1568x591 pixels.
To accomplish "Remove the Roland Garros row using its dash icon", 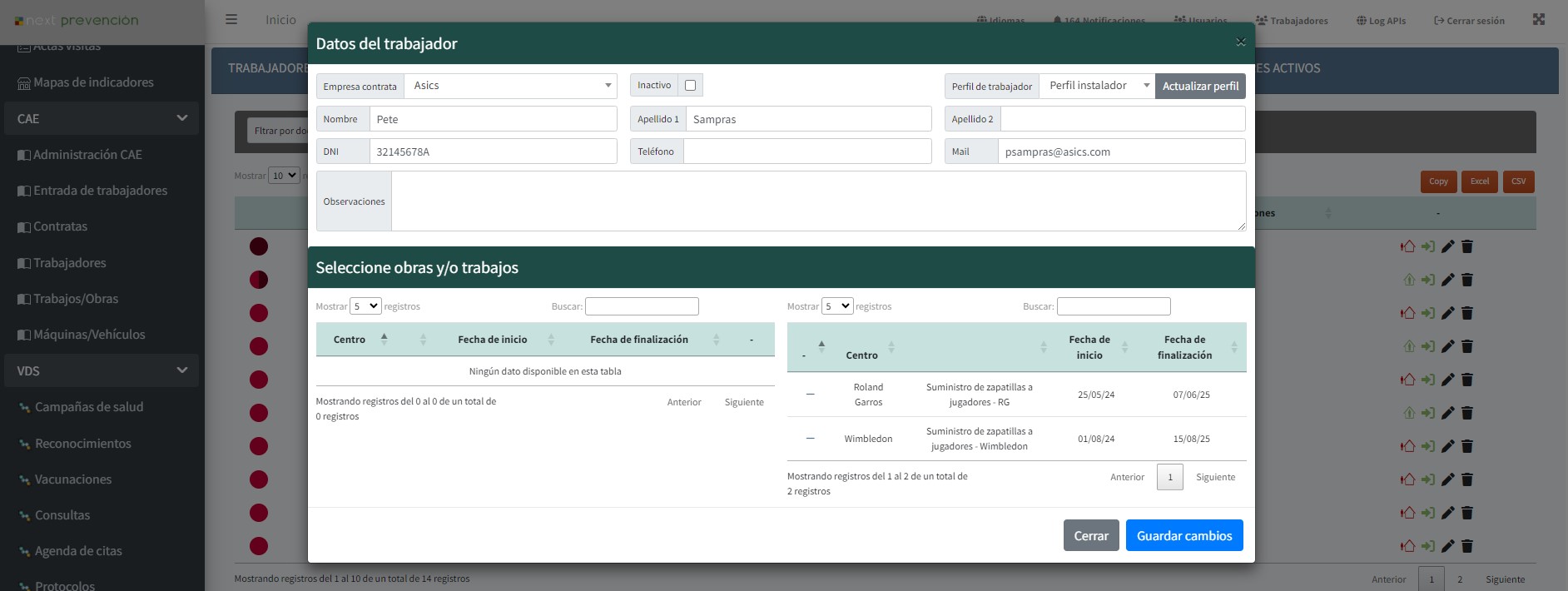I will tap(811, 395).
